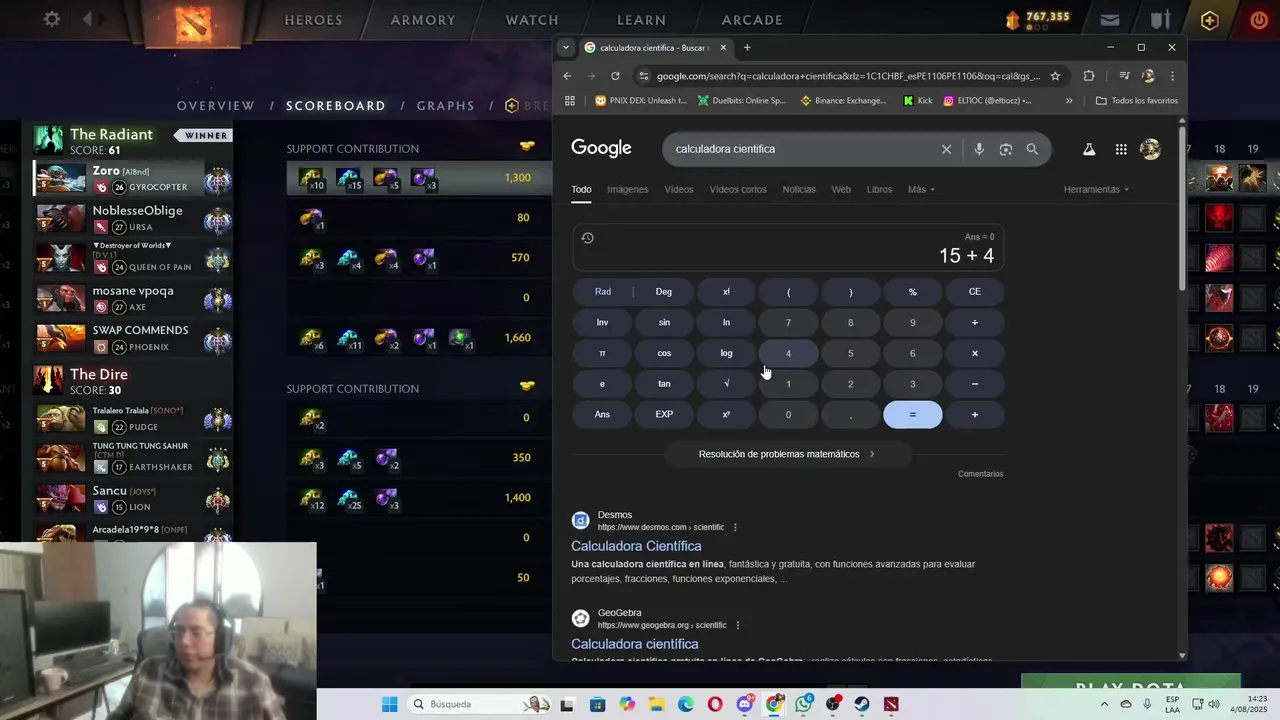Click the sin function key

pyautogui.click(x=664, y=322)
